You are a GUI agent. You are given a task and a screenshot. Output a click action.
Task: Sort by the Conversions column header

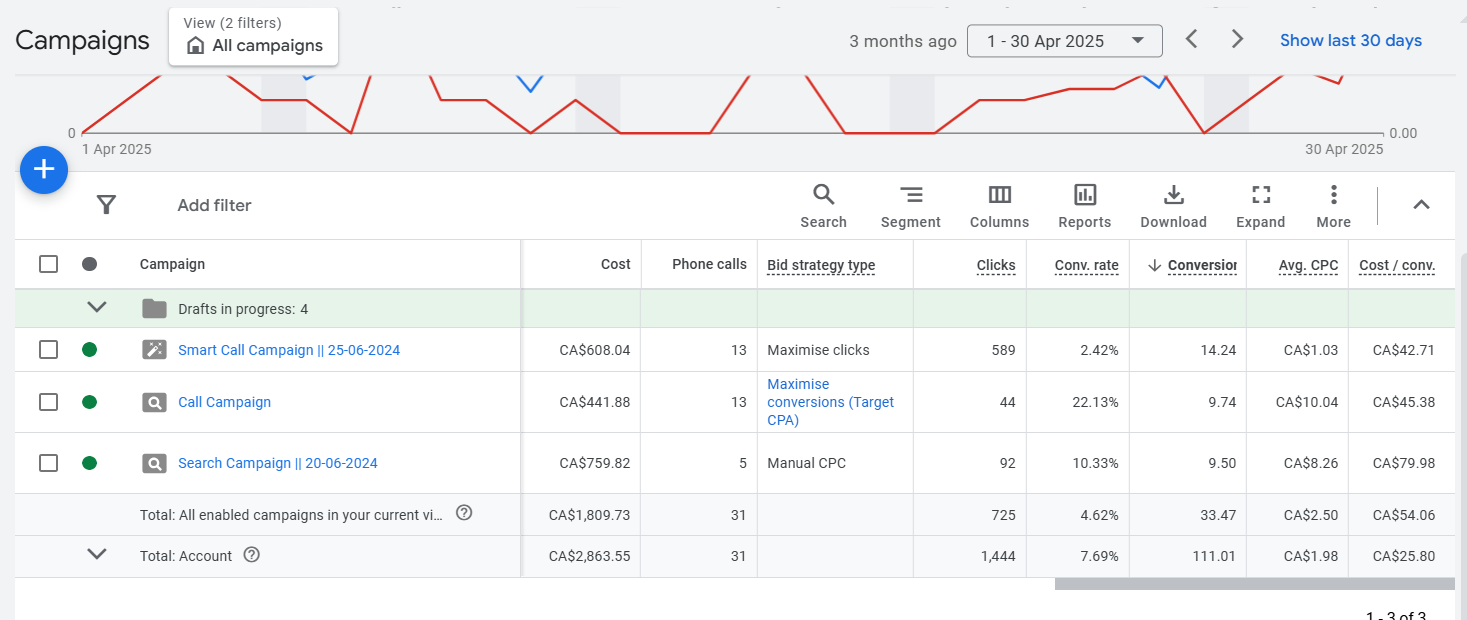point(1200,265)
